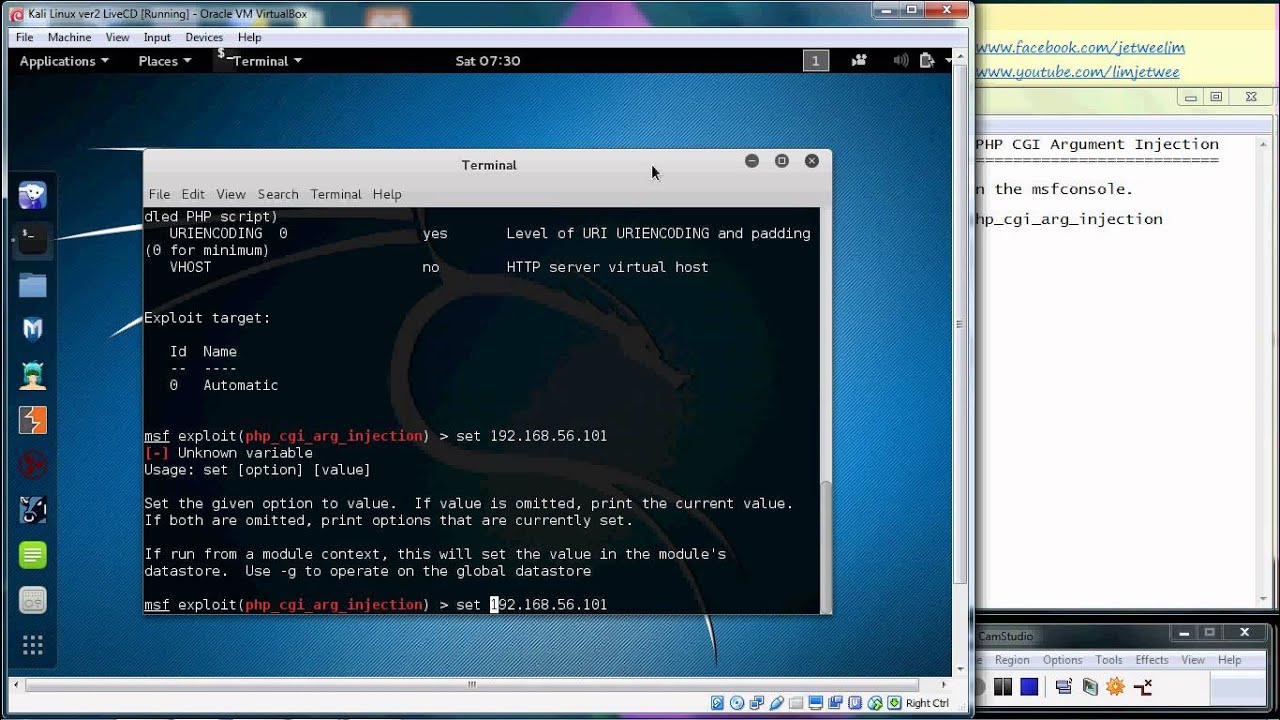The image size is (1280, 720).
Task: Click the CamStudio orange gear options icon
Action: [x=1116, y=686]
